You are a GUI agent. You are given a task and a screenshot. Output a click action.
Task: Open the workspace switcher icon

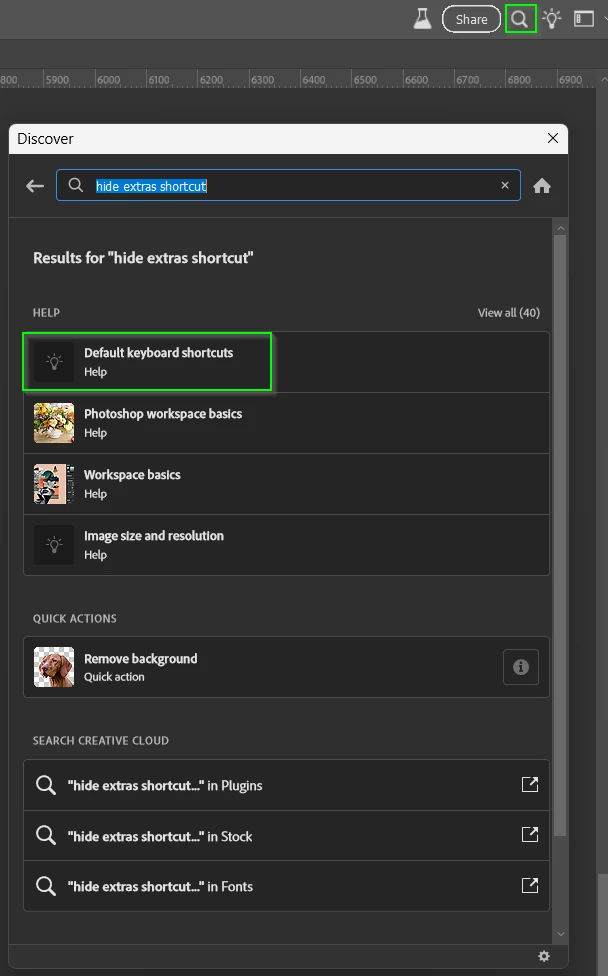pyautogui.click(x=584, y=19)
